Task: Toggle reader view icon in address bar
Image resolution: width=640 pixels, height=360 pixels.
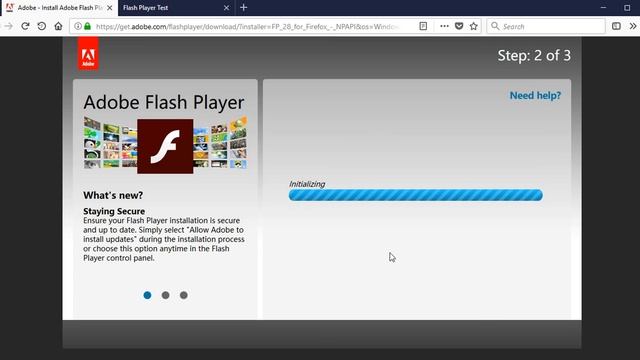Action: pos(423,26)
